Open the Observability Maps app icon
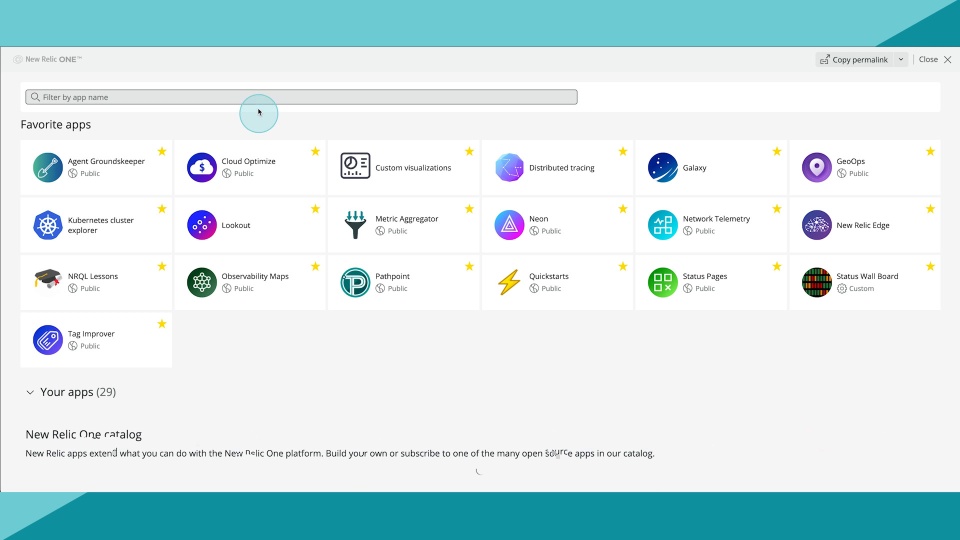The width and height of the screenshot is (960, 540). (201, 282)
